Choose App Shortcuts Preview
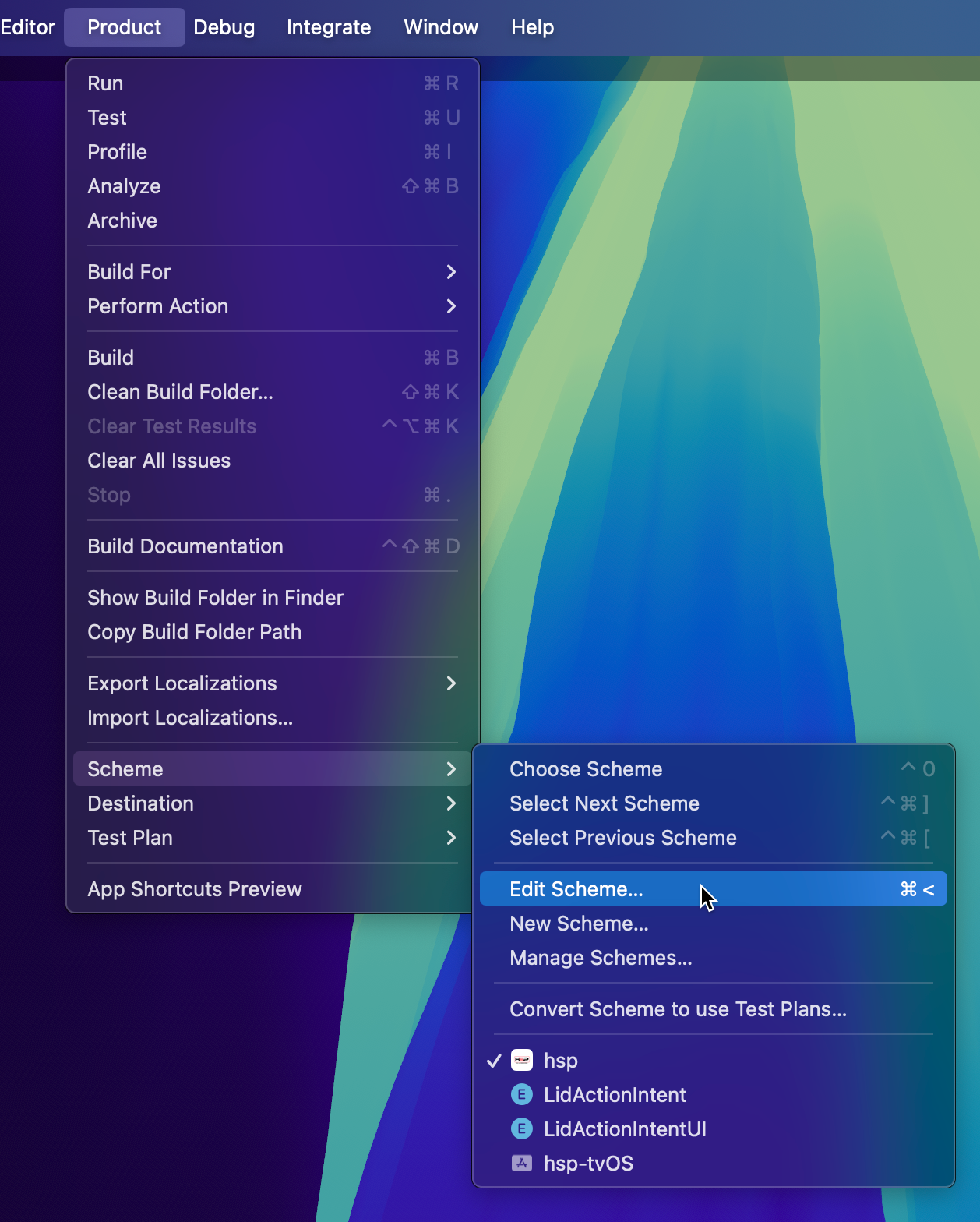Viewport: 980px width, 1222px height. (x=273, y=889)
